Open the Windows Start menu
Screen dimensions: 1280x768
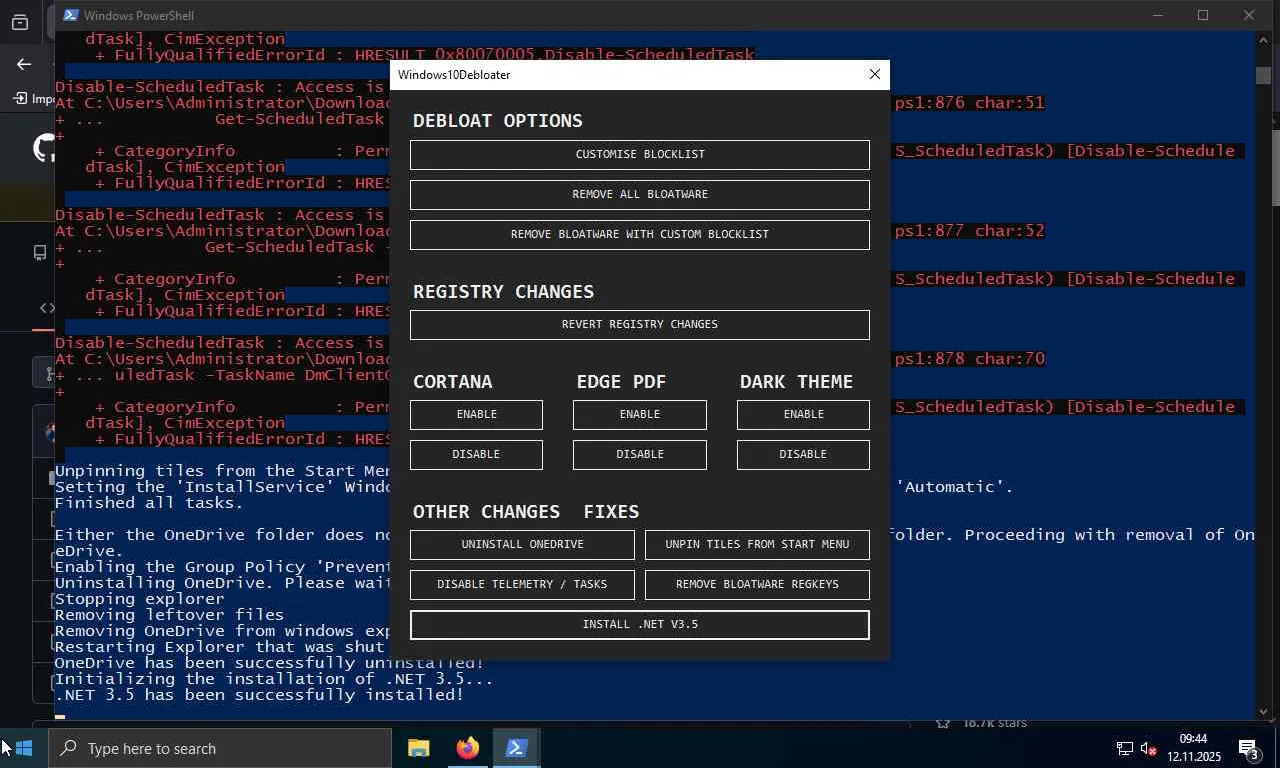24,748
